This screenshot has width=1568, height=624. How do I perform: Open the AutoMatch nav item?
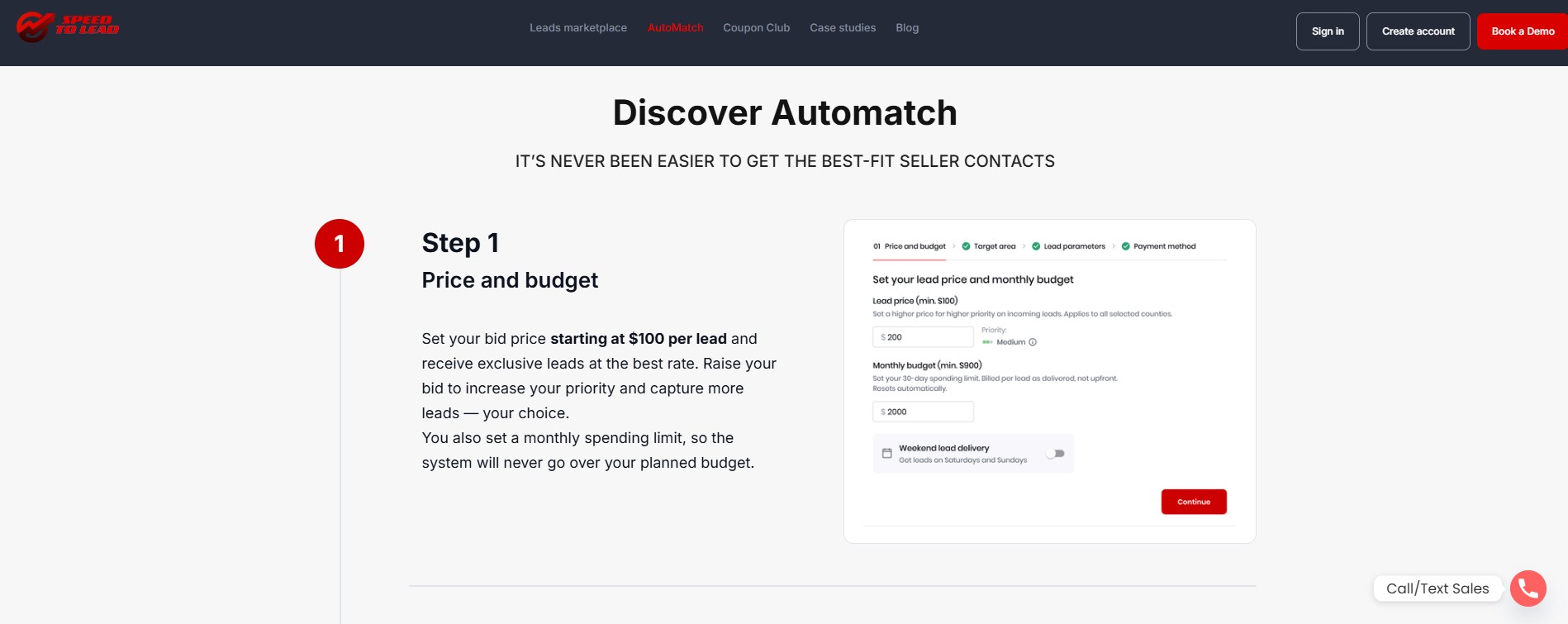pos(676,28)
